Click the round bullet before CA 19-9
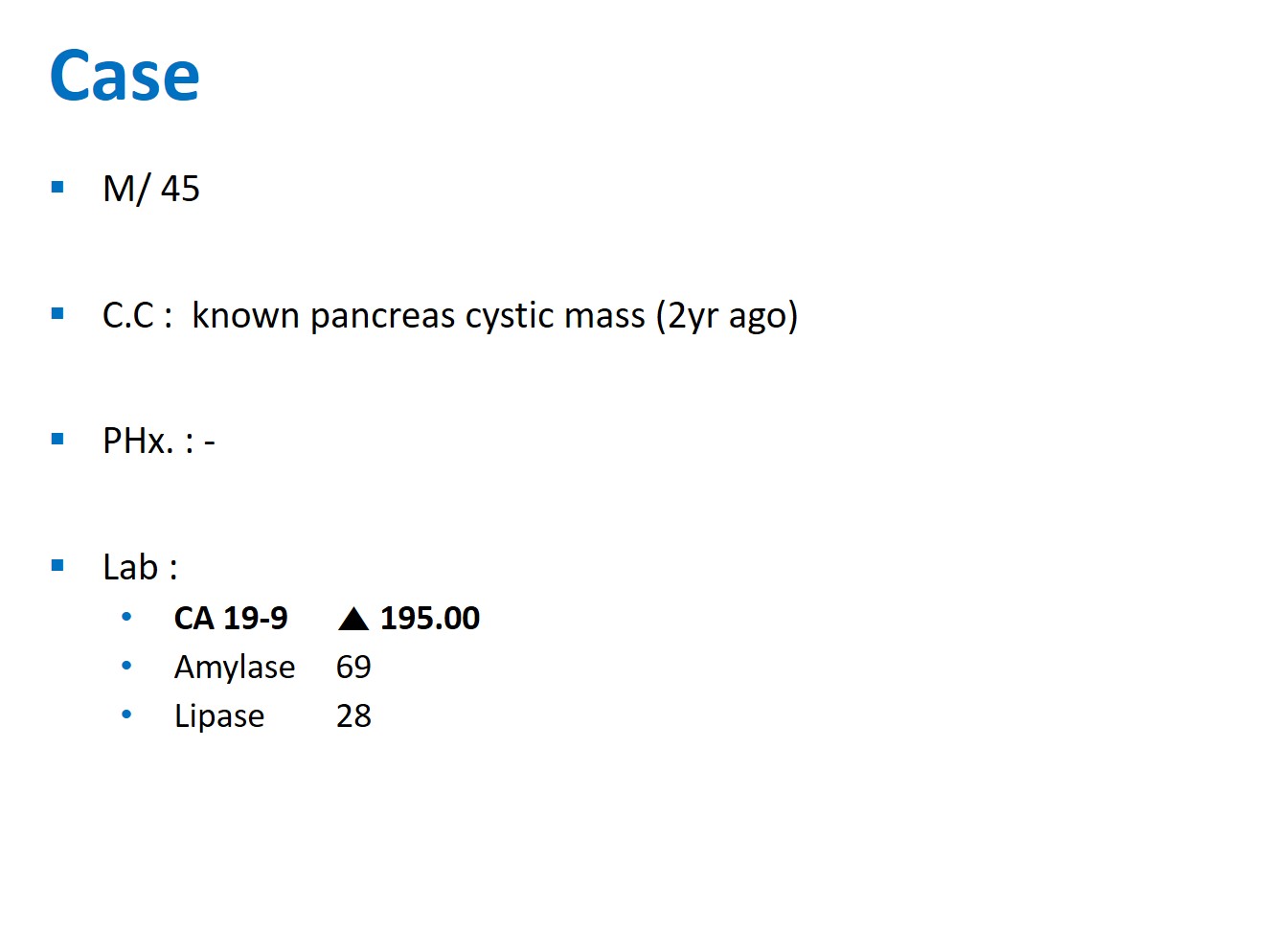 tap(126, 617)
